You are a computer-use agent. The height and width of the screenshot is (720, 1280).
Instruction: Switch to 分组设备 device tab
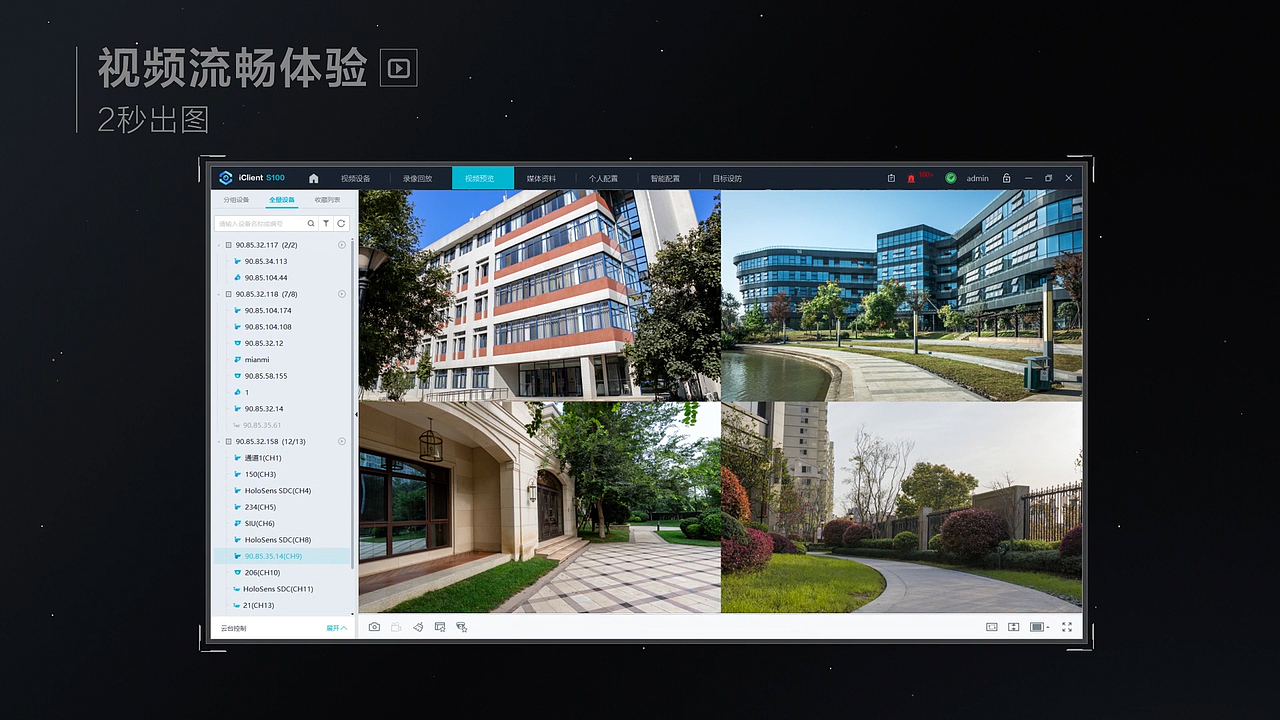click(x=236, y=200)
